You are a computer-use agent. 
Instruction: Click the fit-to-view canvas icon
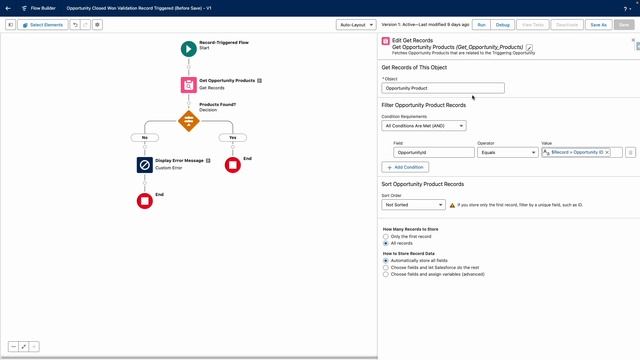pyautogui.click(x=24, y=347)
